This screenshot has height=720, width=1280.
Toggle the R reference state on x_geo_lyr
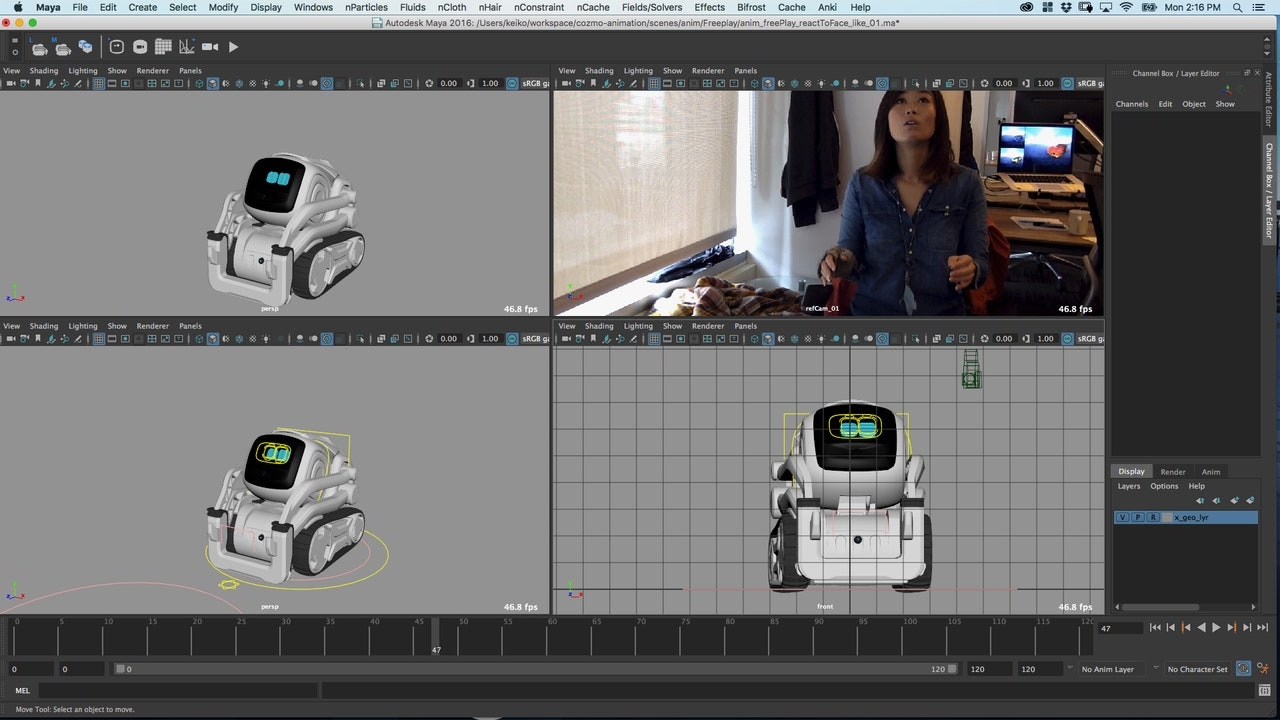click(1153, 517)
